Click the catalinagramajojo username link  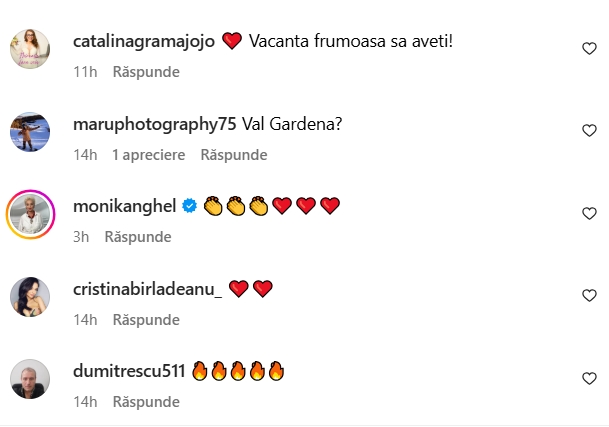[144, 41]
